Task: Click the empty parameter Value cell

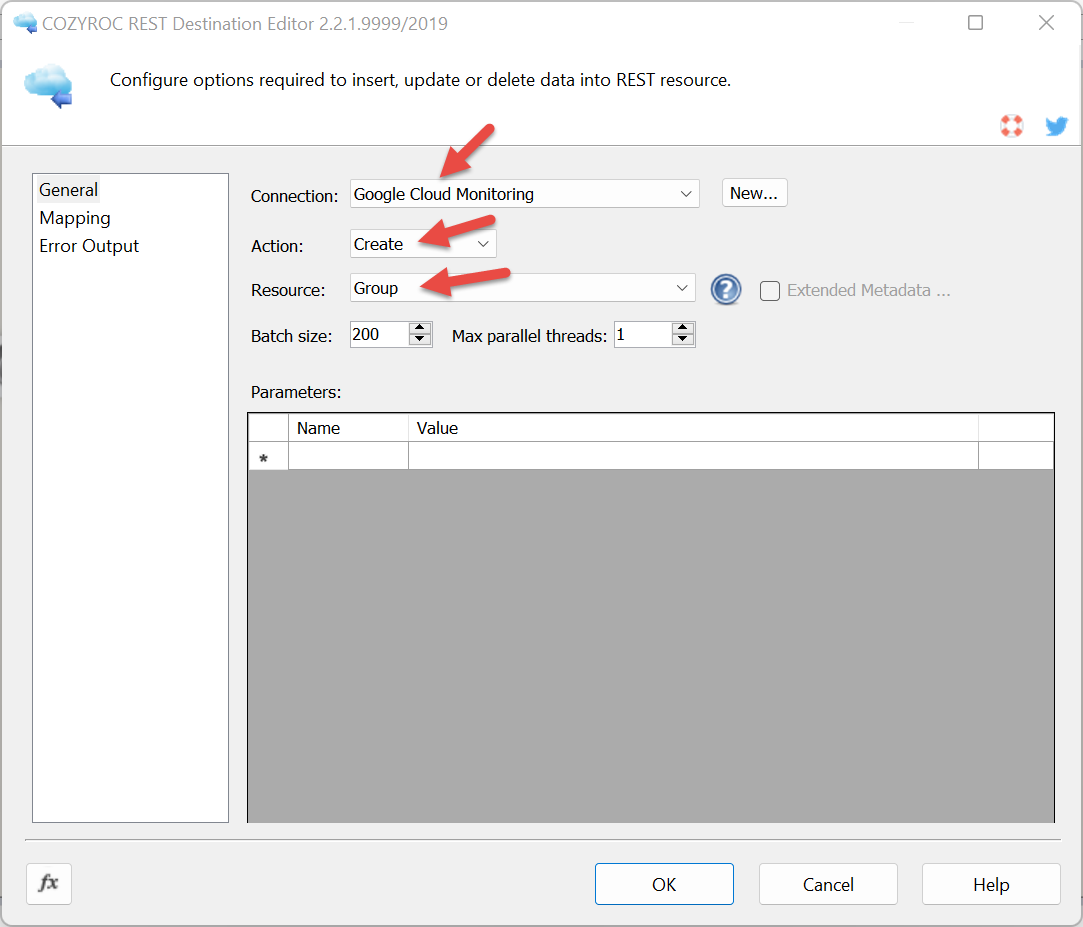Action: 693,457
